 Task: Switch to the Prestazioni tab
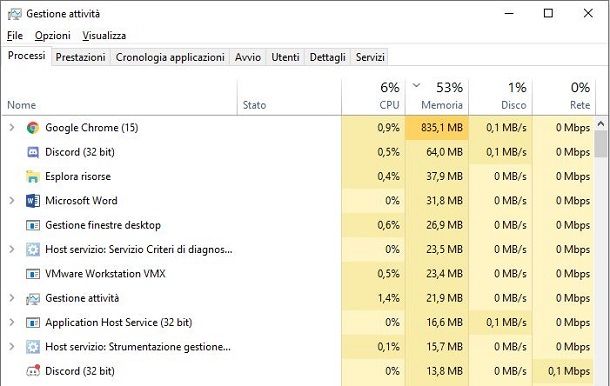coord(81,57)
